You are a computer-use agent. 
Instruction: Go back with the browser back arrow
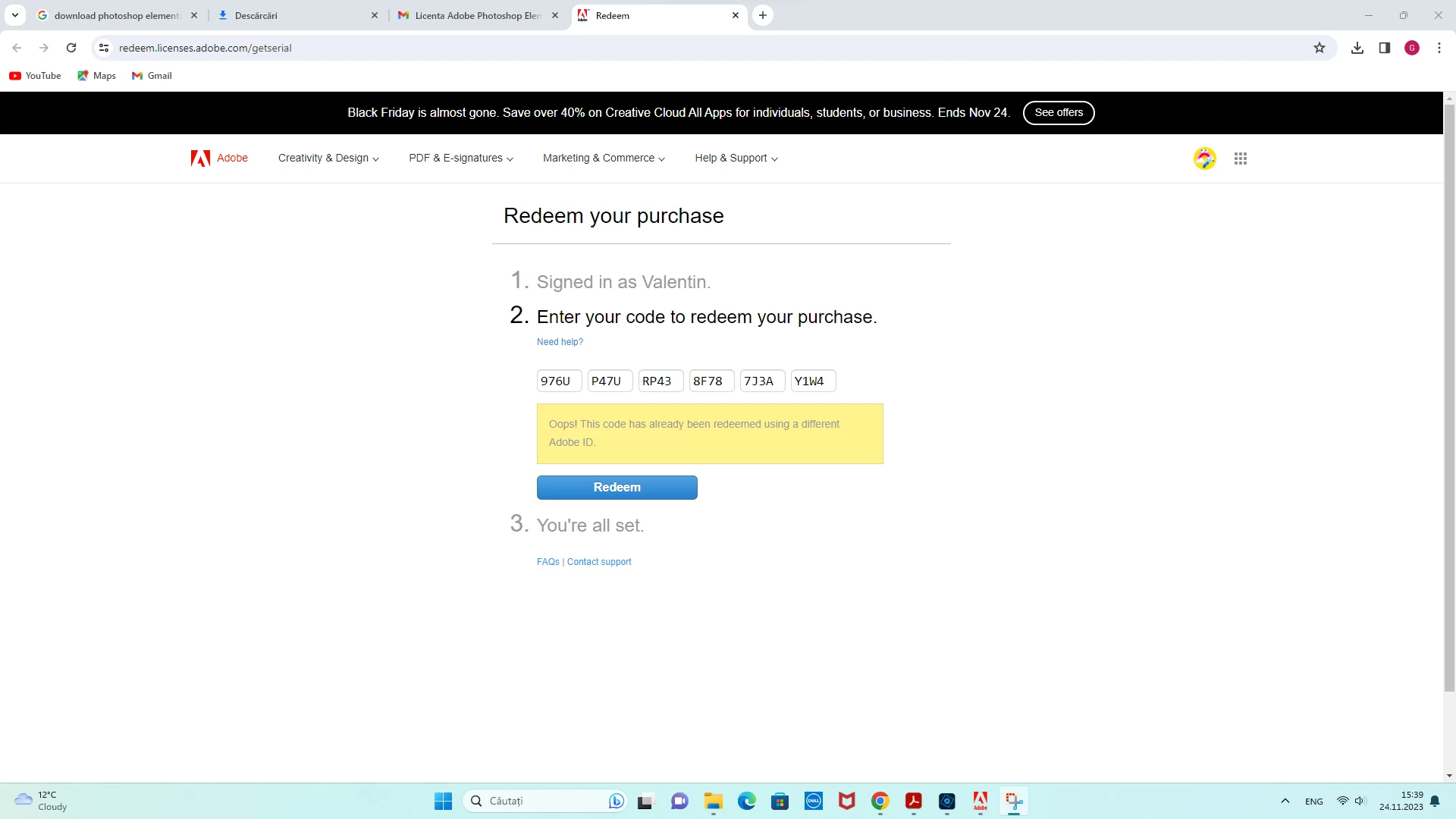(17, 48)
